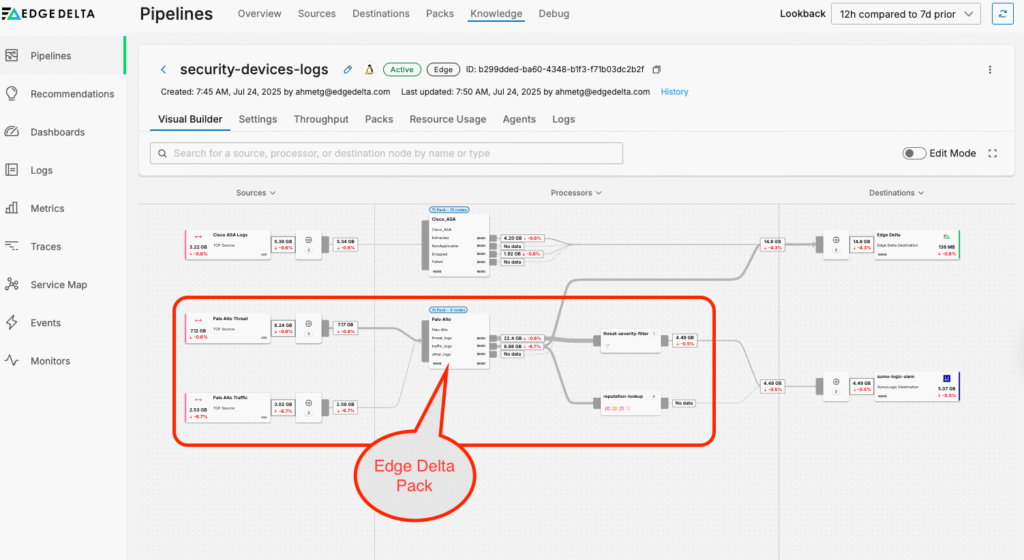Open the Lookback time range dropdown
The width and height of the screenshot is (1024, 560).
[907, 14]
